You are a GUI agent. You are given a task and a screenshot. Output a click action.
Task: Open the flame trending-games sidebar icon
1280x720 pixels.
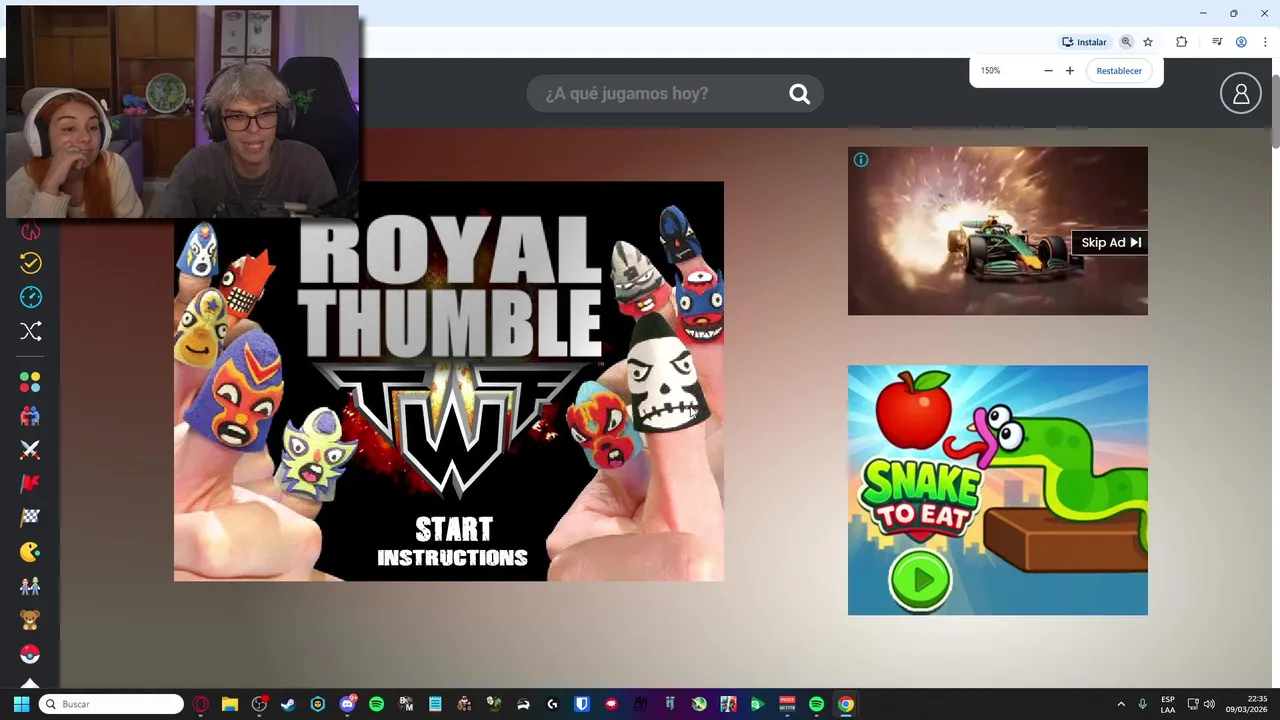[x=30, y=232]
